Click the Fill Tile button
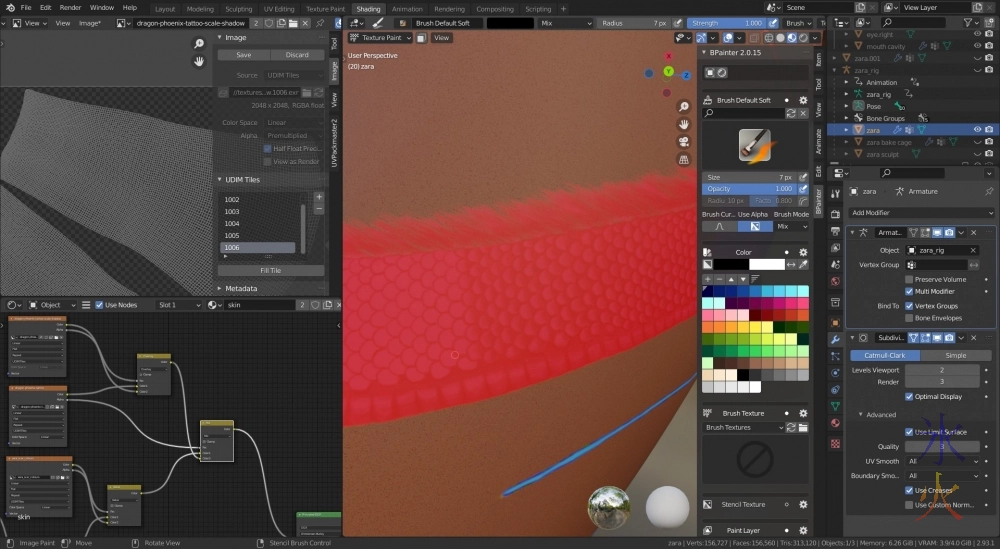Image resolution: width=1000 pixels, height=549 pixels. [x=270, y=270]
